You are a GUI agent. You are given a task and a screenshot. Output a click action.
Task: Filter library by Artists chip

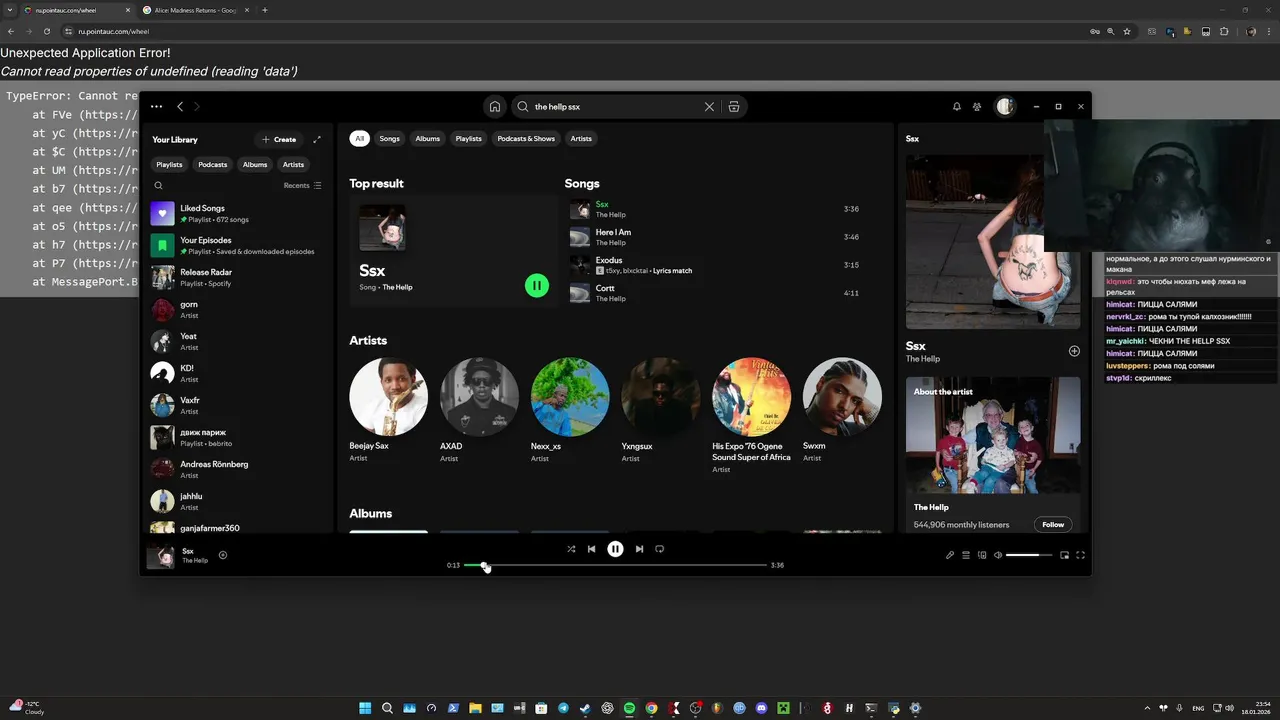pos(293,164)
